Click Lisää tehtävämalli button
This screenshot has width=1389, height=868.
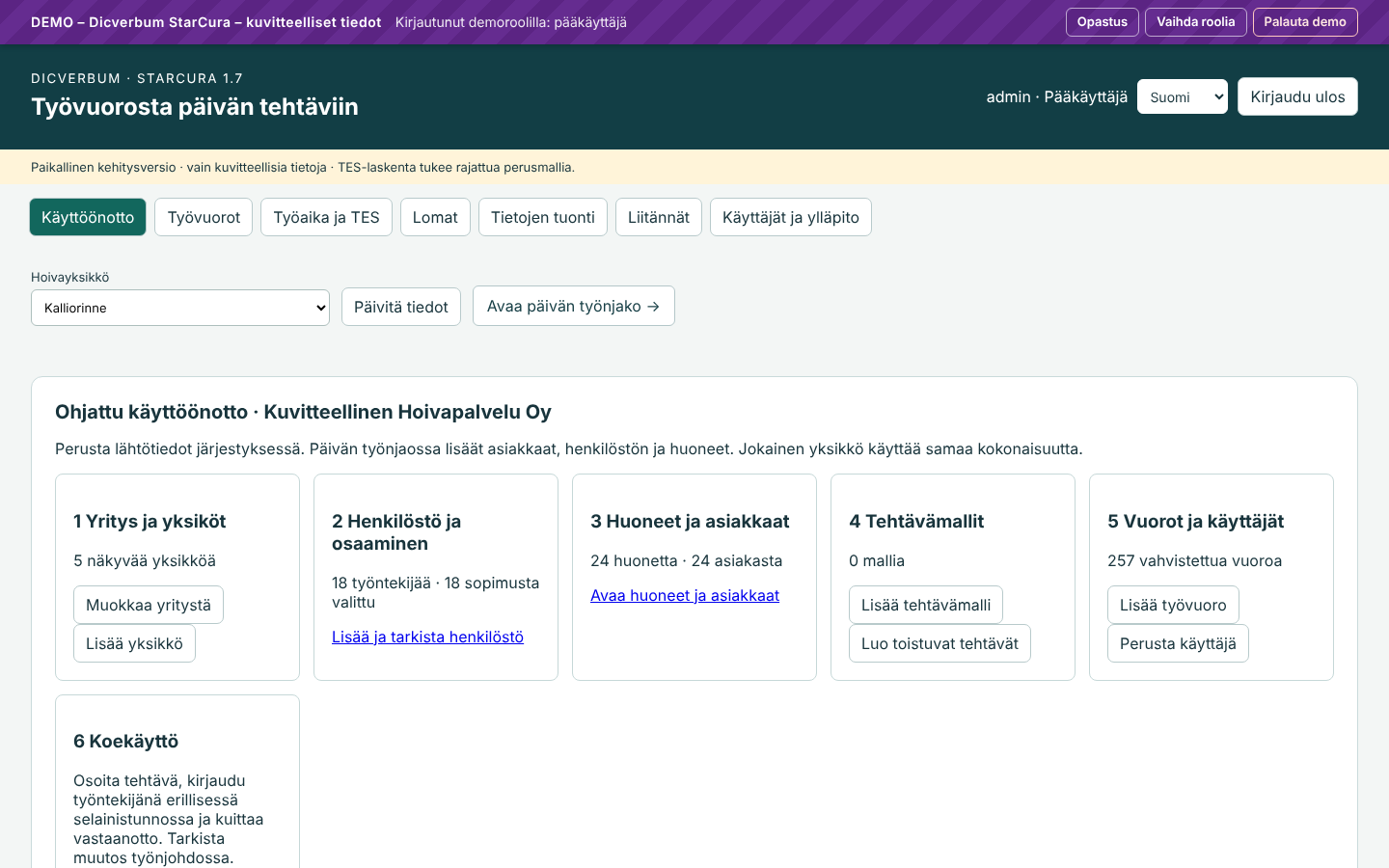pos(925,605)
